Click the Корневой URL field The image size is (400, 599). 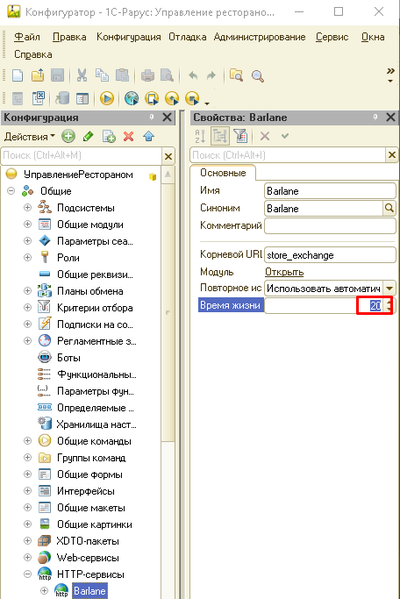[x=330, y=255]
